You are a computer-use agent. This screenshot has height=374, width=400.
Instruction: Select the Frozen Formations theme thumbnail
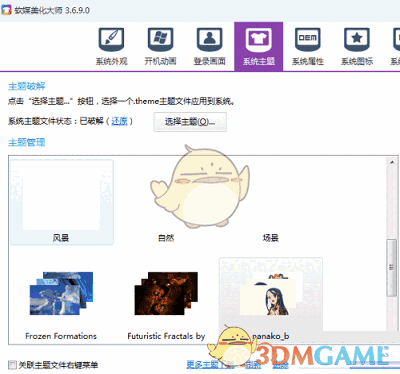tap(61, 293)
